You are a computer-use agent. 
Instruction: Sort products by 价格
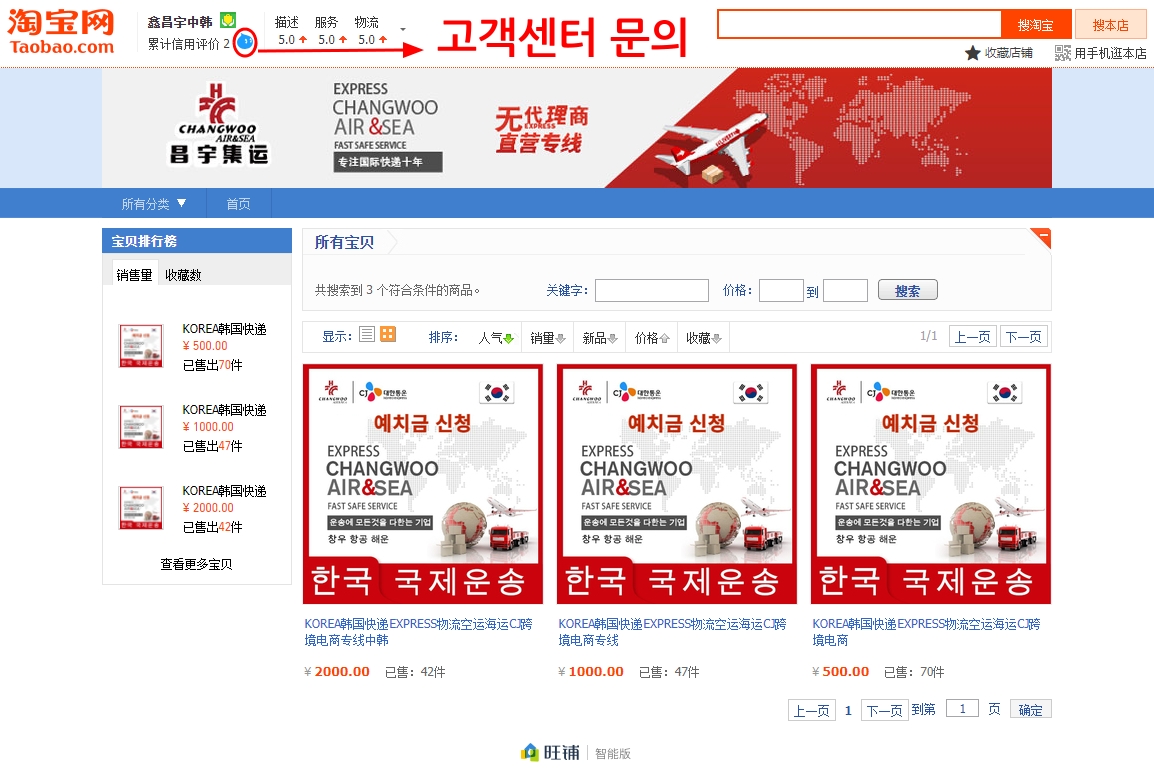[652, 338]
